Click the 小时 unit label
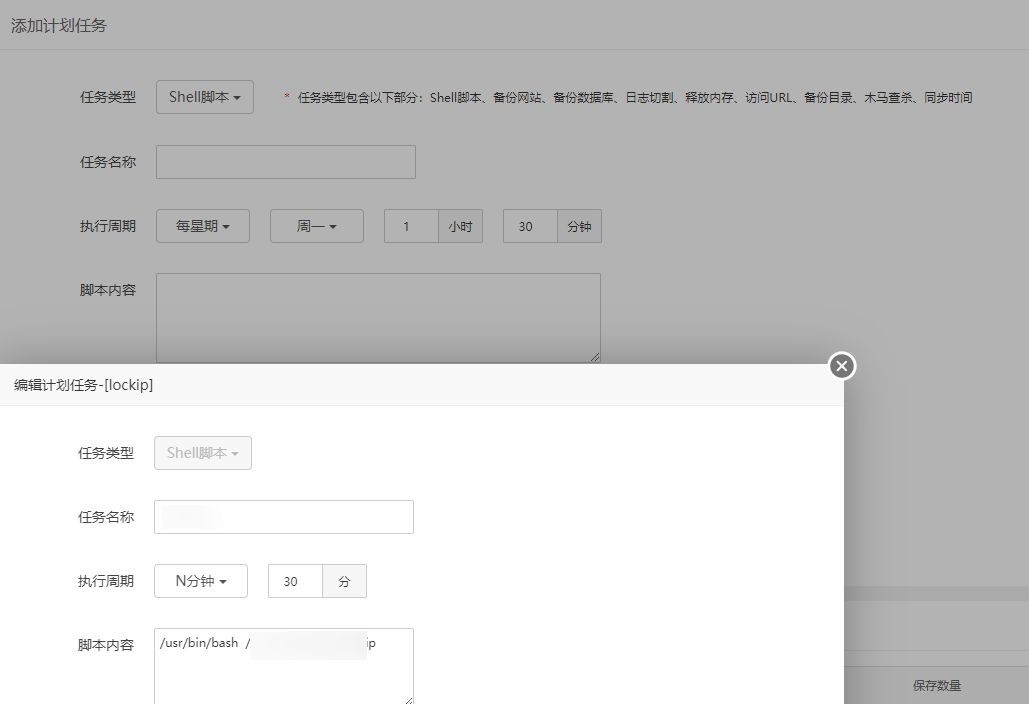 (x=461, y=226)
